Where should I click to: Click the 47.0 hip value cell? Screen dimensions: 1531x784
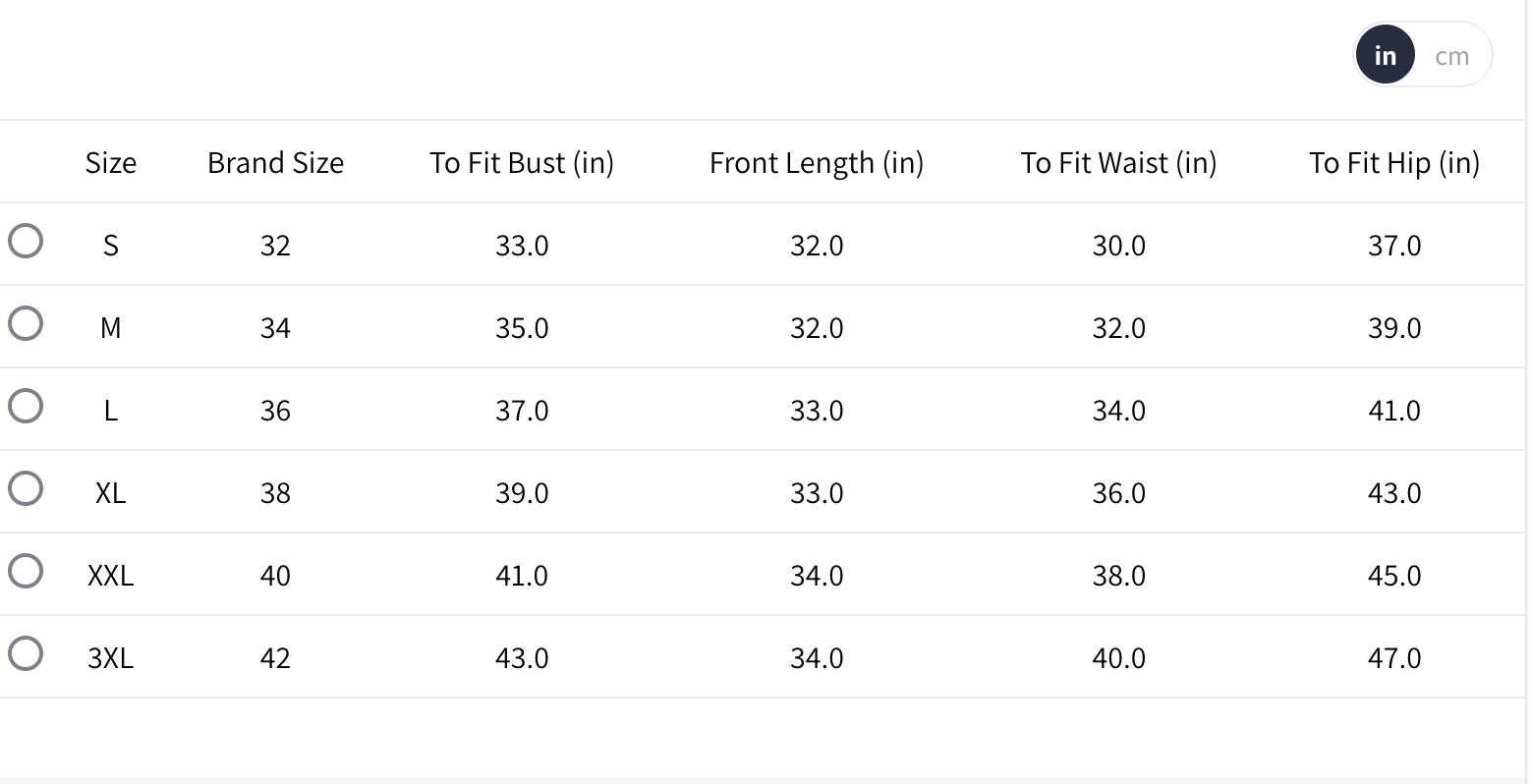1394,657
